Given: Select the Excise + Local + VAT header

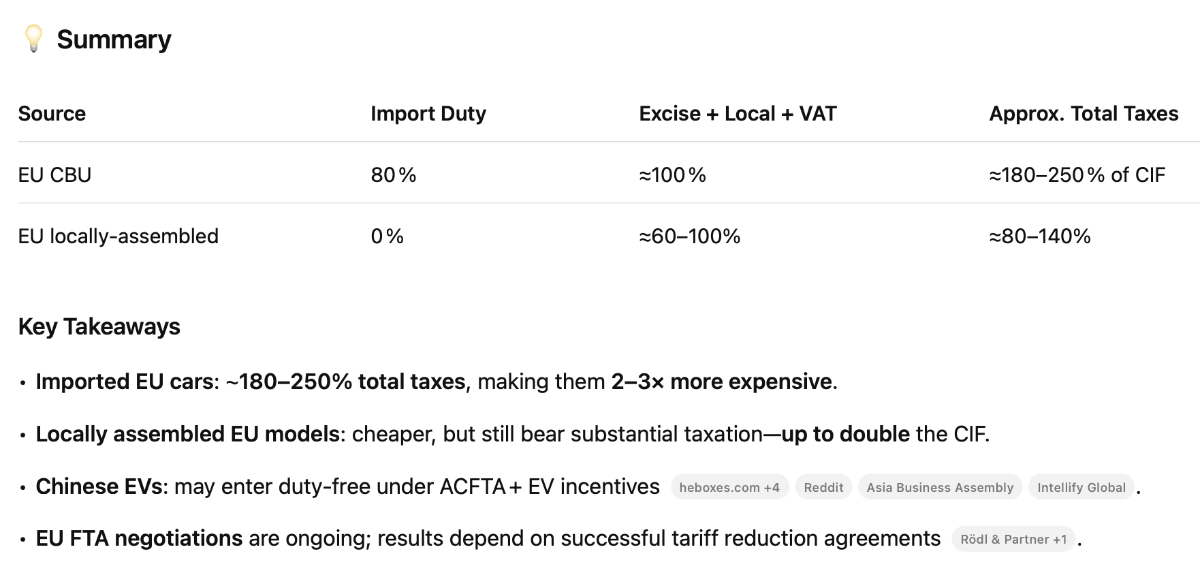Looking at the screenshot, I should pyautogui.click(x=738, y=114).
